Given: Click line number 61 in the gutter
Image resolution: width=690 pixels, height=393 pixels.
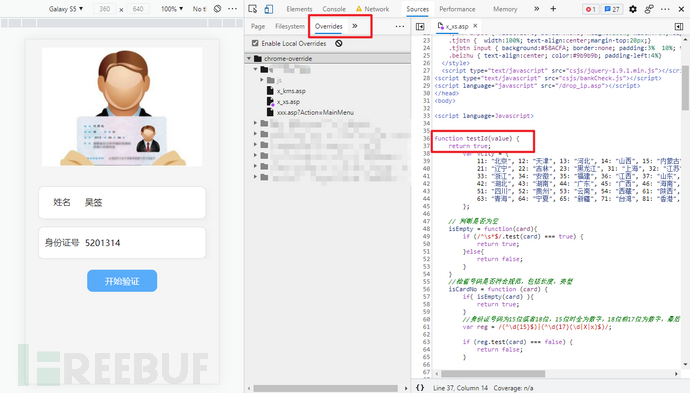Looking at the screenshot, I should 426,327.
